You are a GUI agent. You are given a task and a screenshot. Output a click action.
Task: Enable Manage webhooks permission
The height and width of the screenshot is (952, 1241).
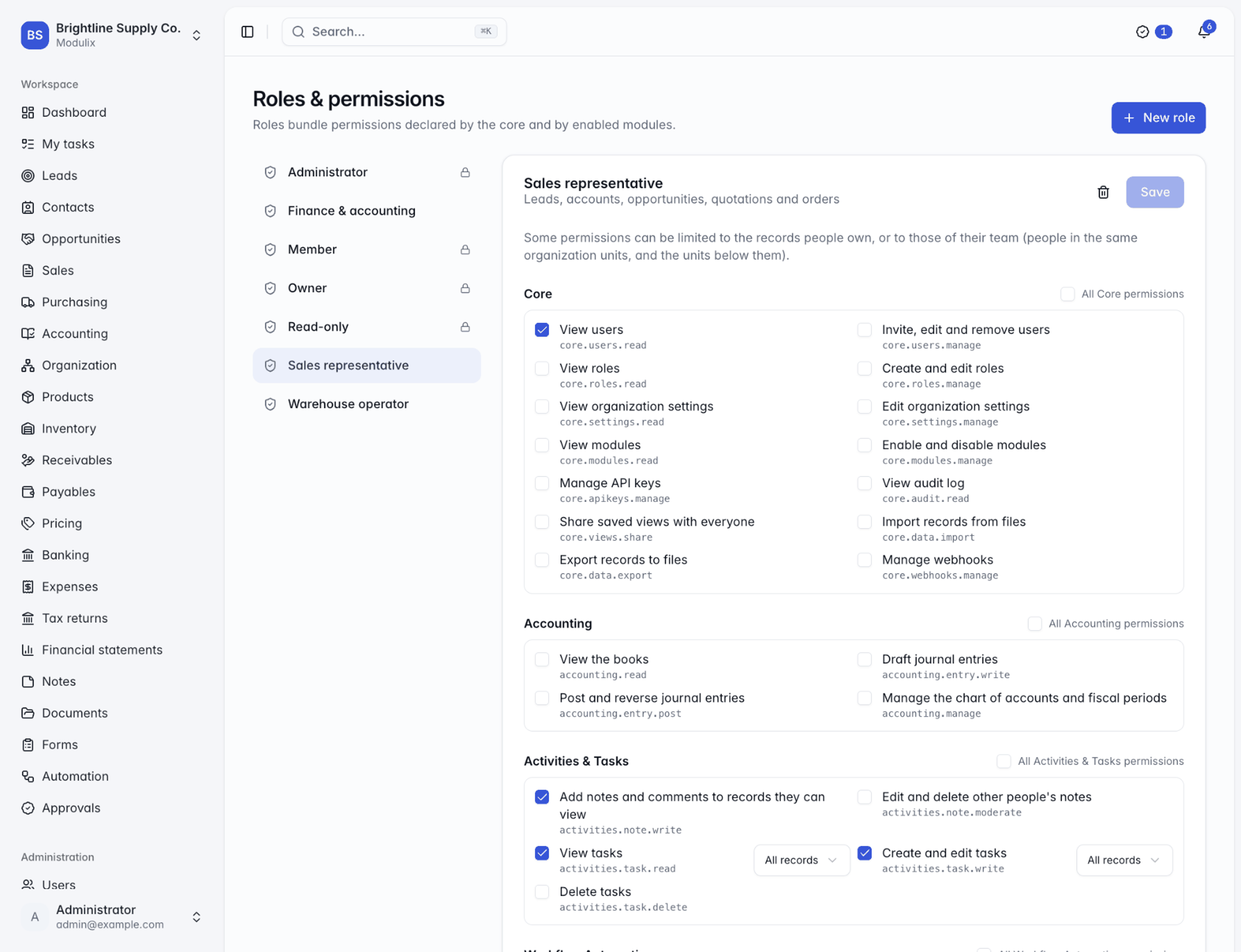pos(864,560)
